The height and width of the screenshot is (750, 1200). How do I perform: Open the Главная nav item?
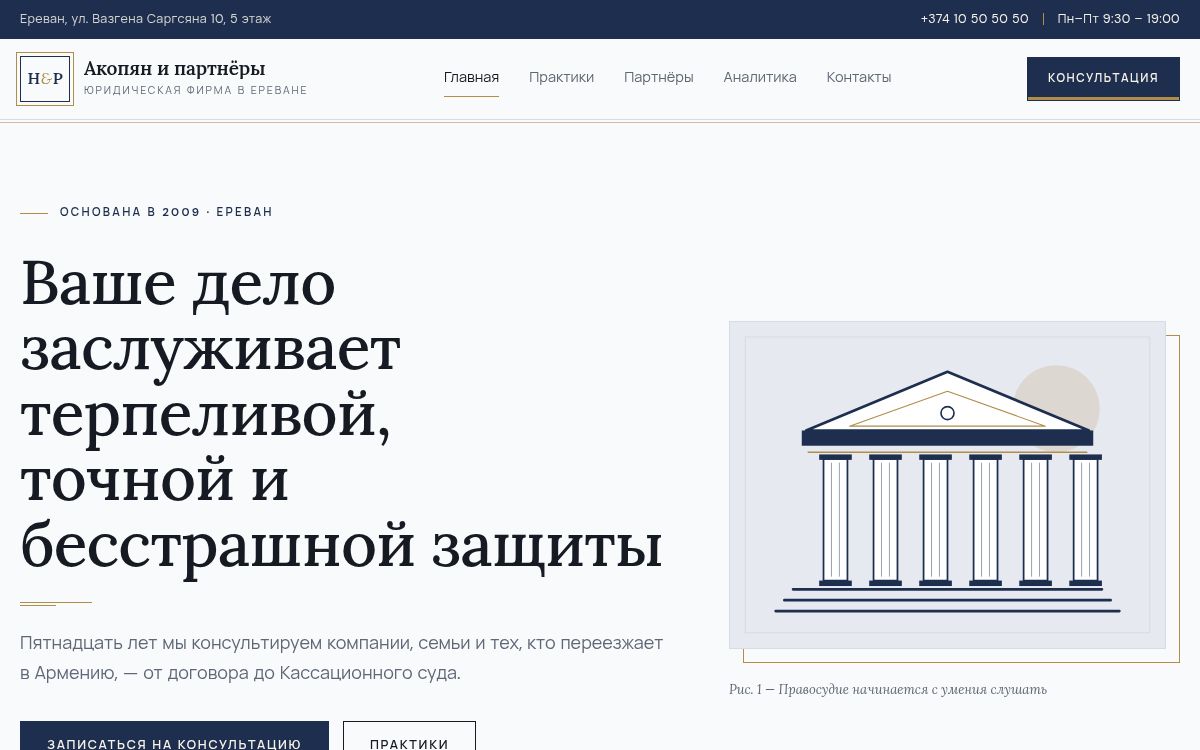471,77
